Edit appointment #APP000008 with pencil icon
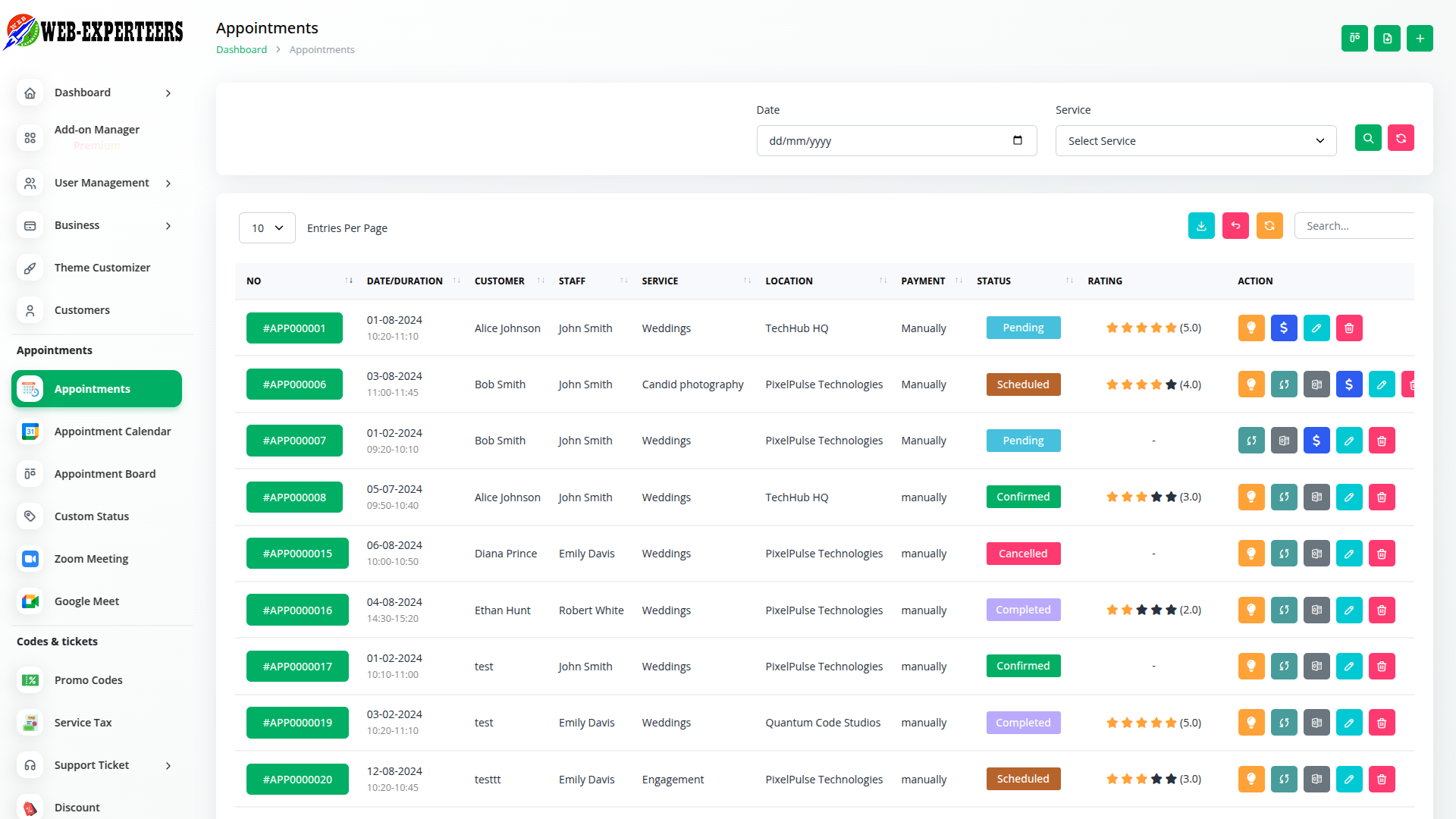 pos(1349,497)
